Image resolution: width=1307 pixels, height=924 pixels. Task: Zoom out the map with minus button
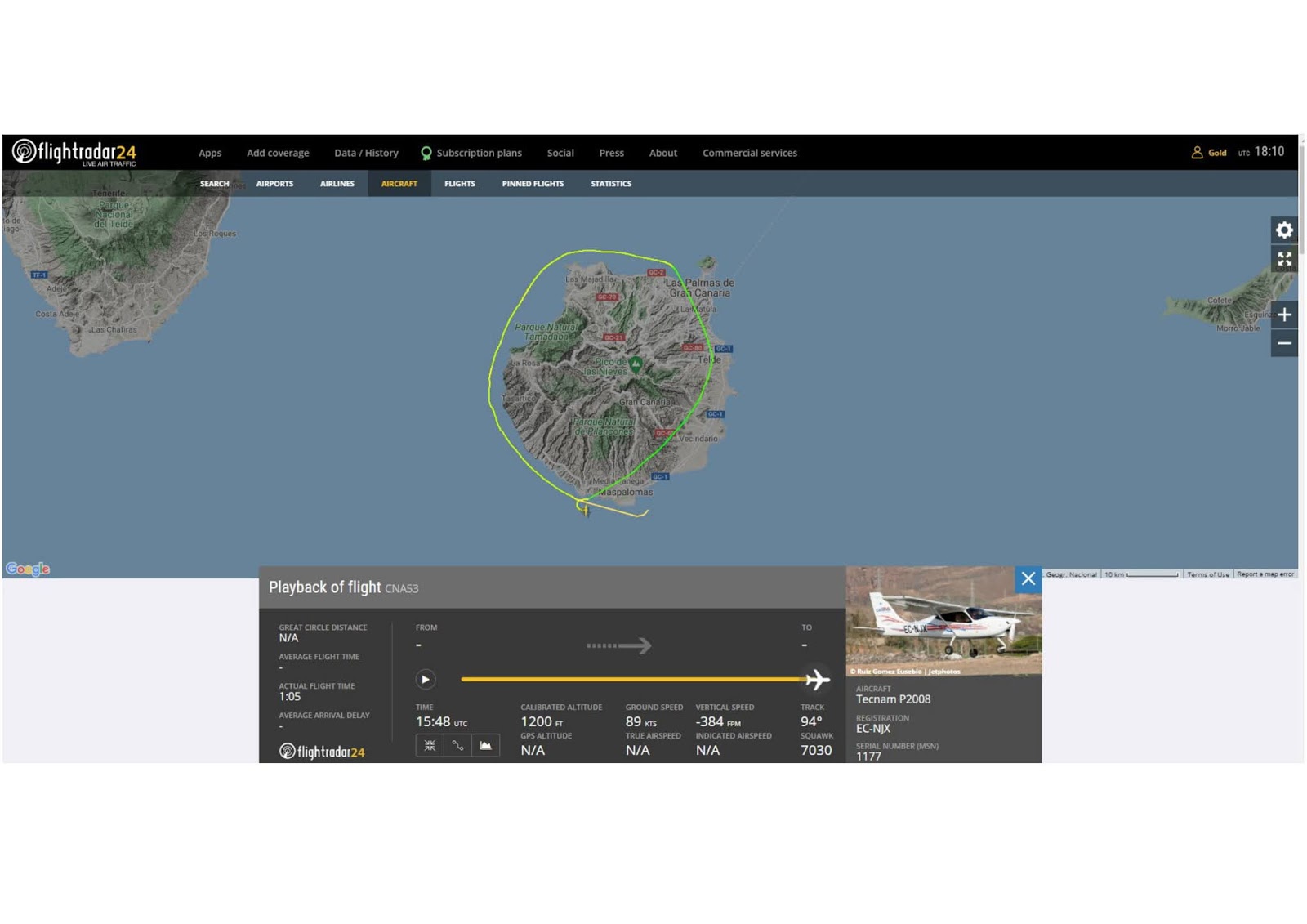tap(1284, 343)
